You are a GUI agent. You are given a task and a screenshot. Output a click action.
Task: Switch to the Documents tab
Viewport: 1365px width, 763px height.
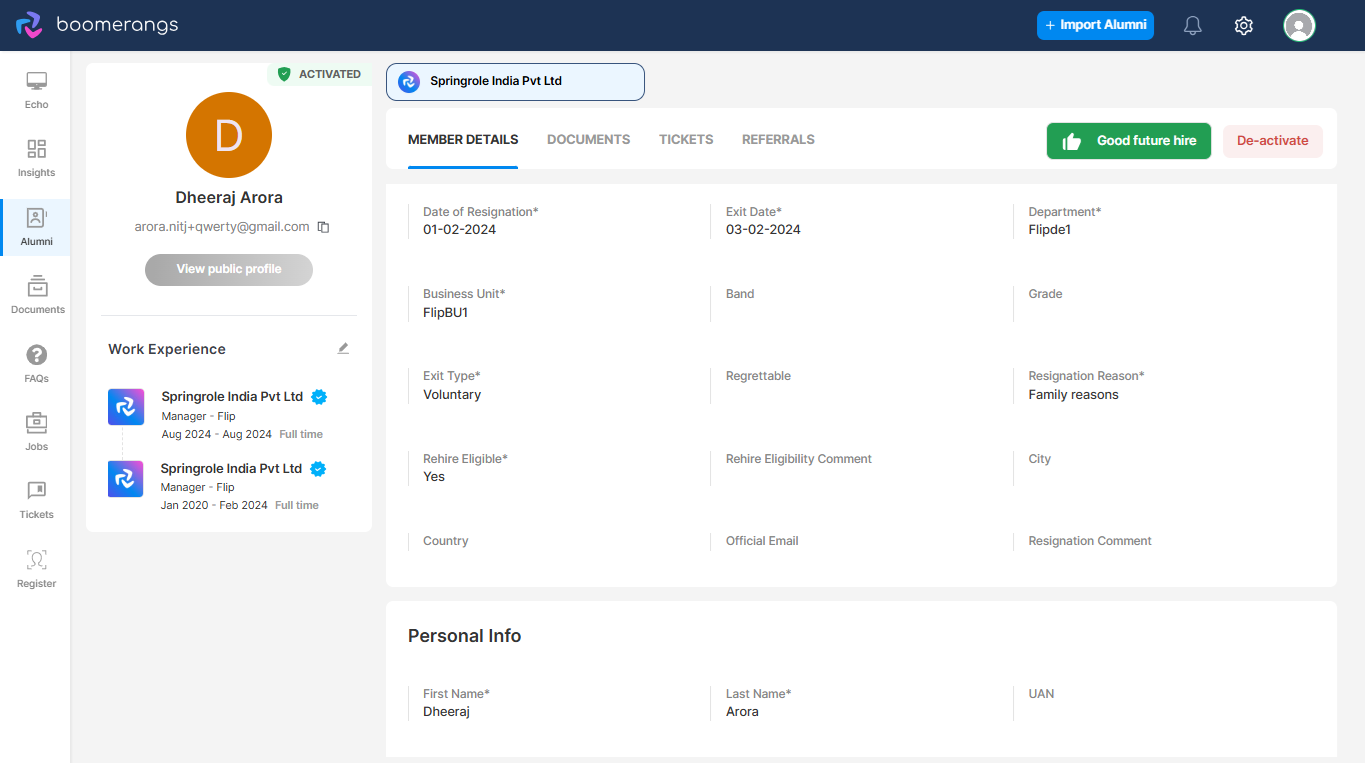588,140
